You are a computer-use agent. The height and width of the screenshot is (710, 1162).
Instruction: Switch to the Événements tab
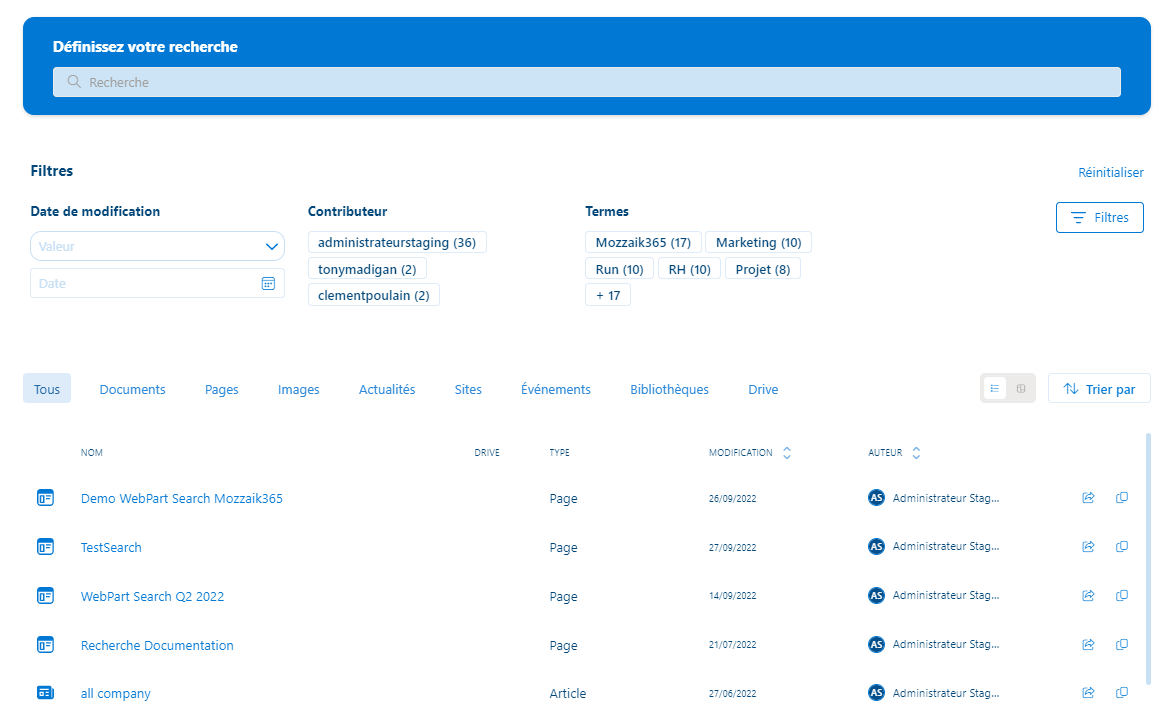[x=556, y=389]
